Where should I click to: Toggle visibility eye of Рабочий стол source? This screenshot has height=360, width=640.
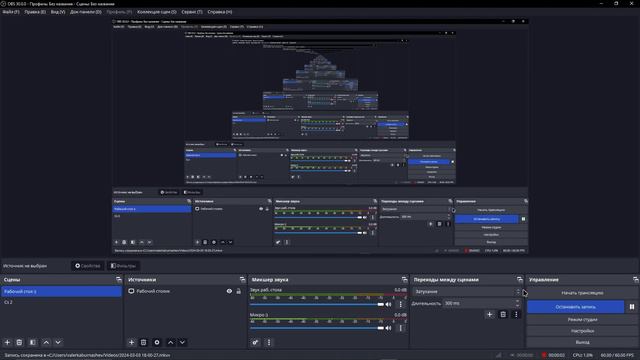point(229,291)
